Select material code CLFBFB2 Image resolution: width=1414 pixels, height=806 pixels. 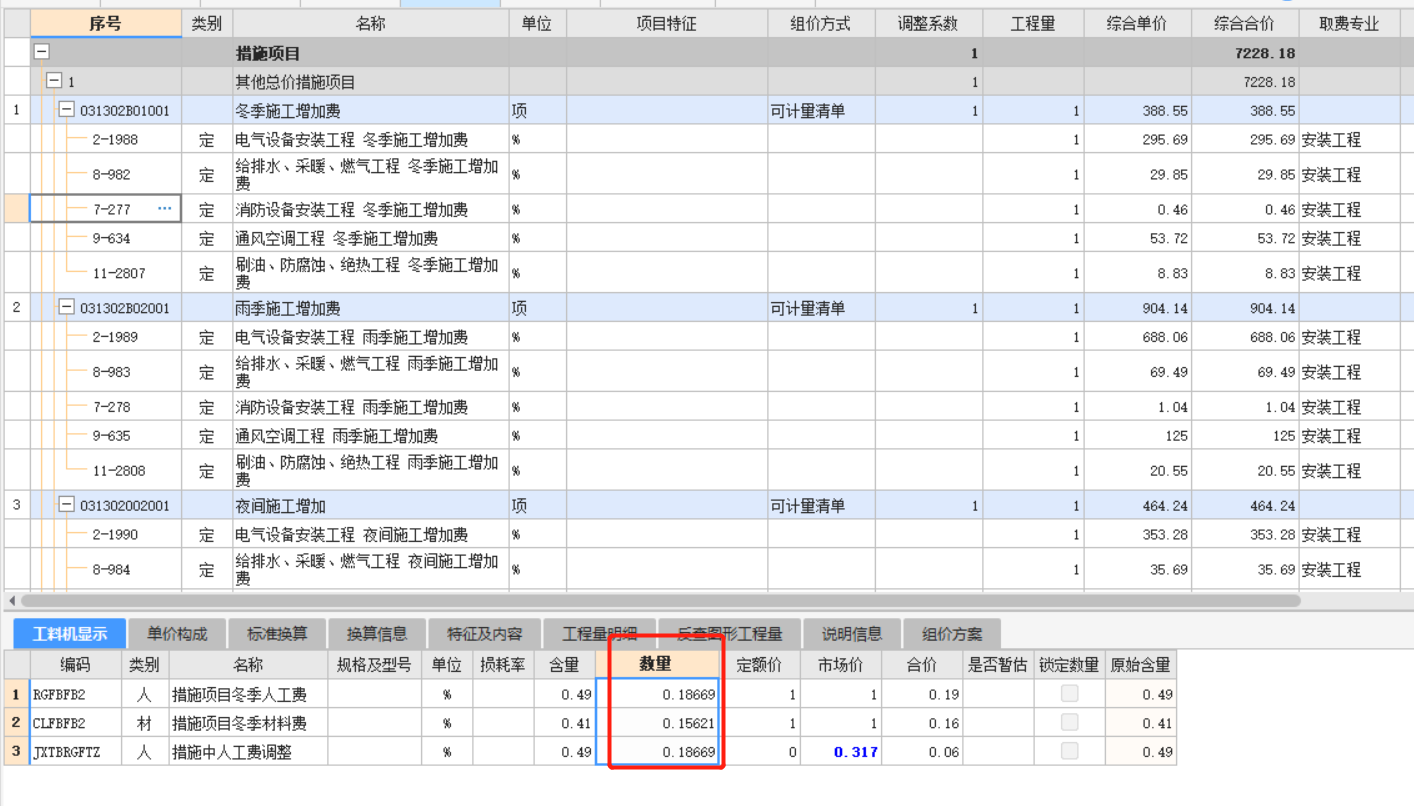click(x=59, y=723)
